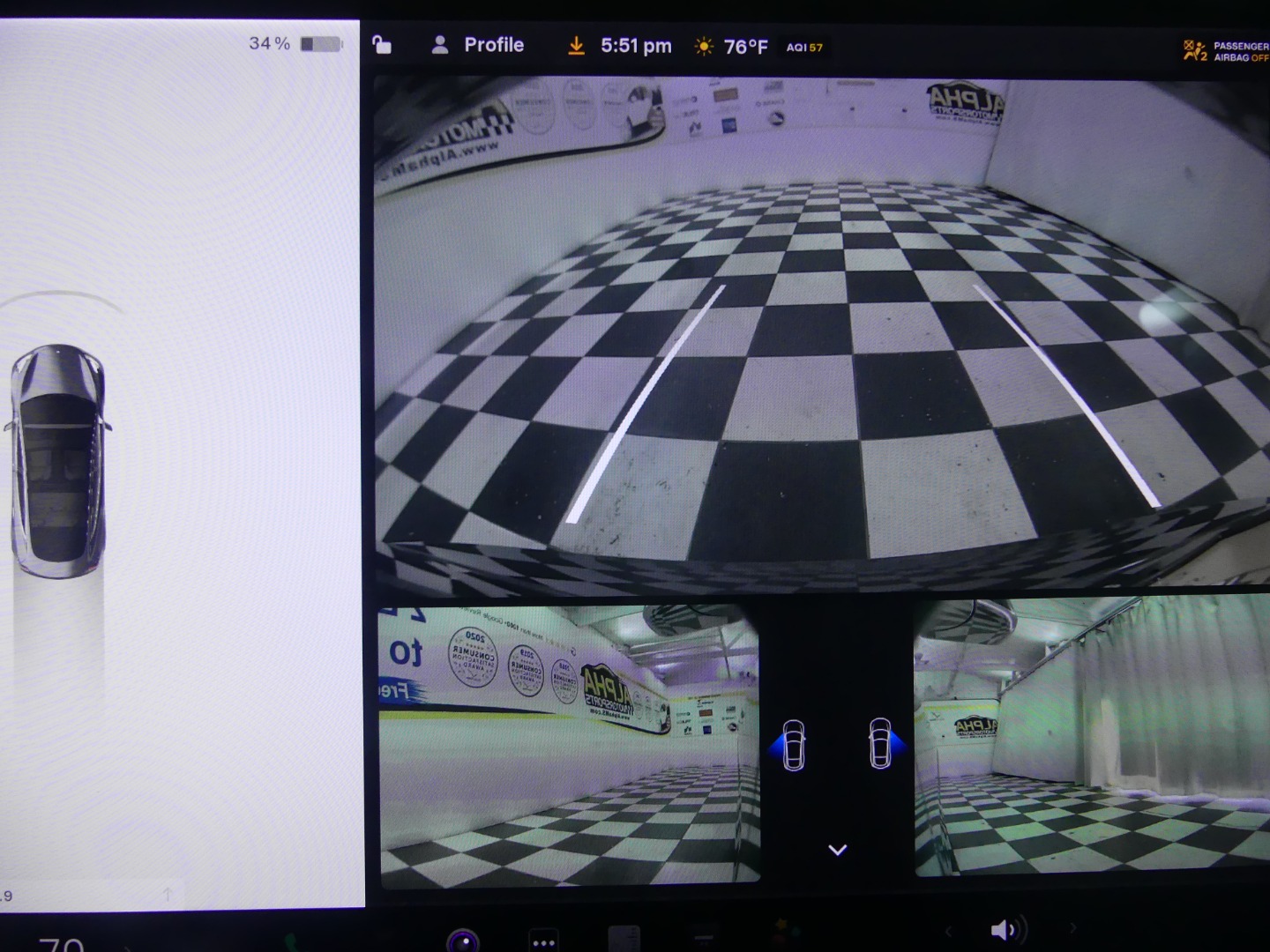
Task: Open the AQI 57 air quality badge
Action: (804, 48)
